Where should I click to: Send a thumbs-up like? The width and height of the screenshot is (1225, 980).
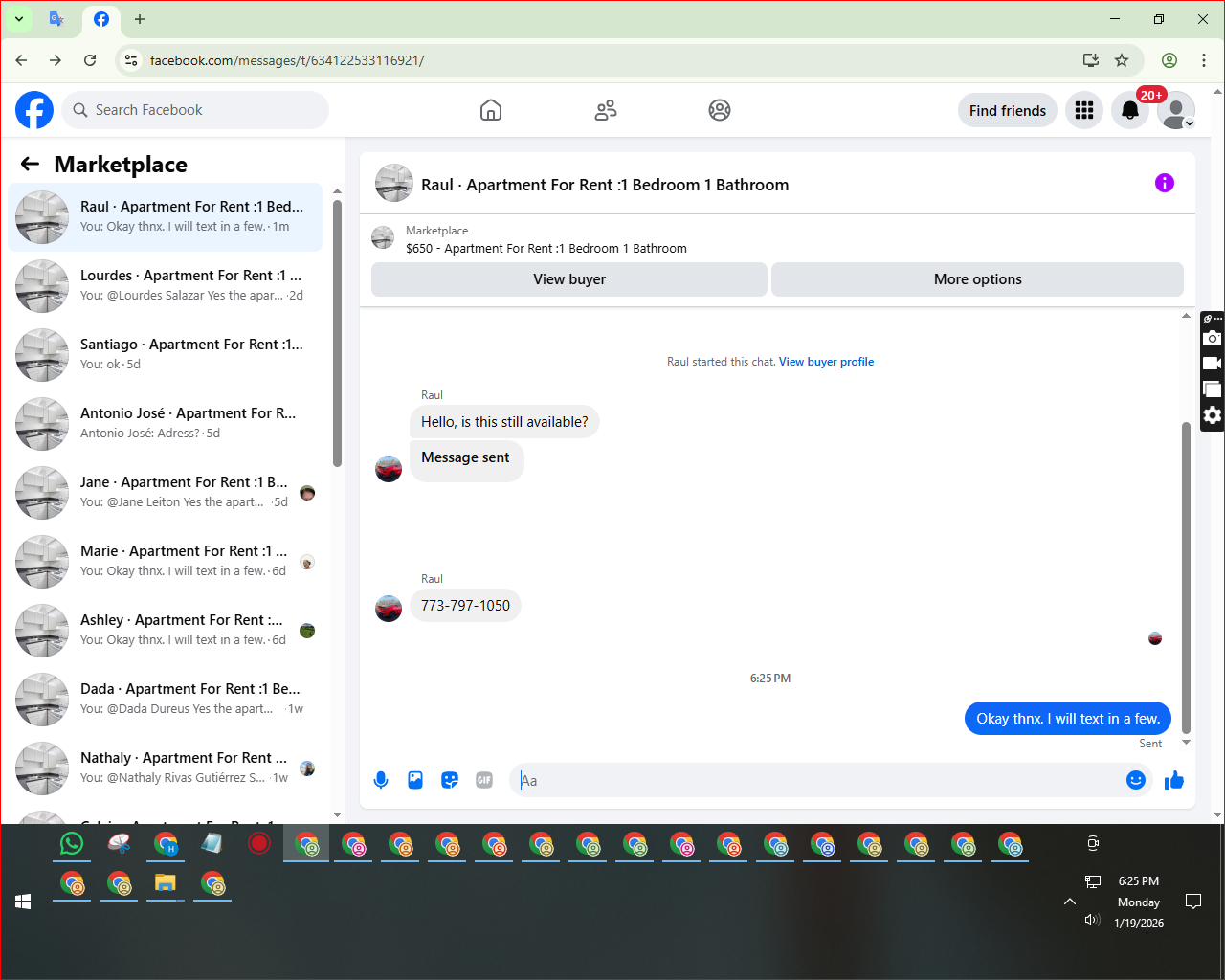(x=1174, y=780)
